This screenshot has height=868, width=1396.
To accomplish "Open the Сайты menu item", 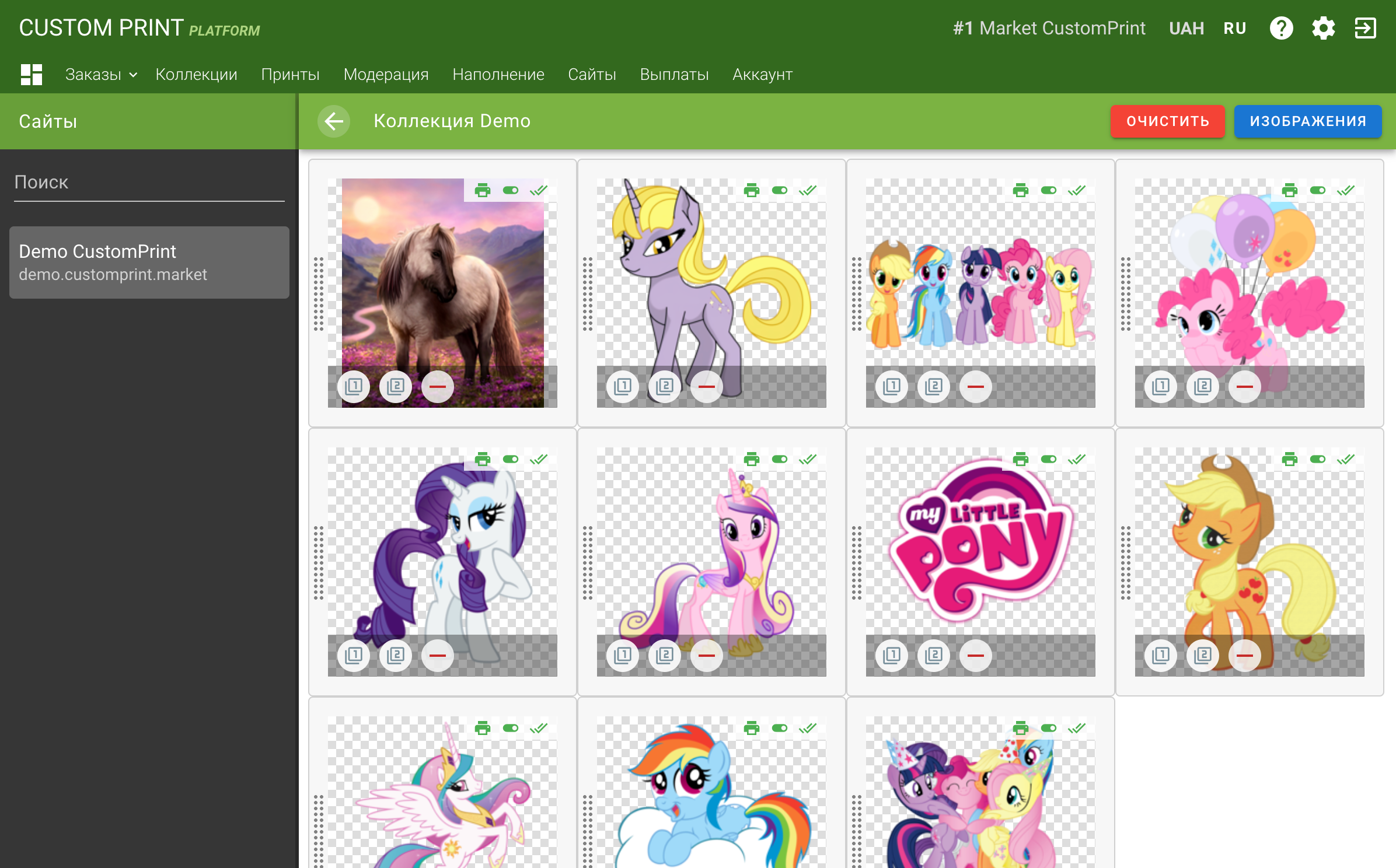I will click(592, 75).
